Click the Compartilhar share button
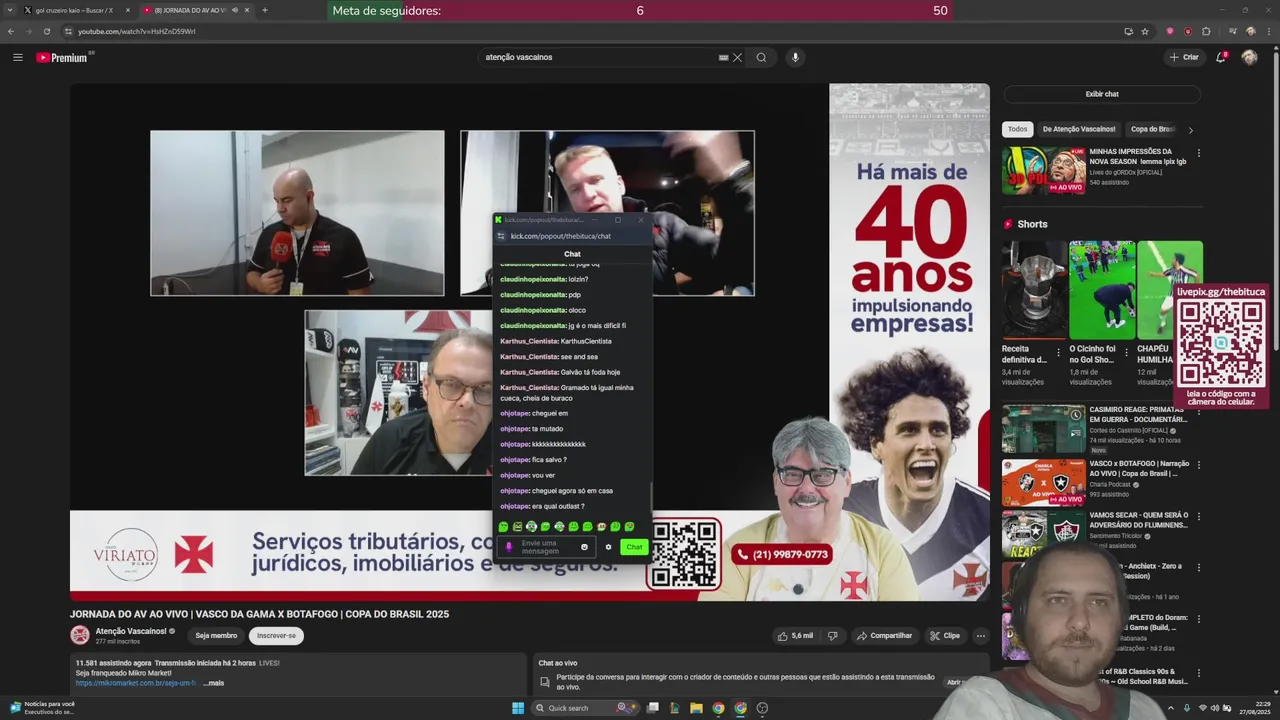Screen dimensions: 1280x720 [x=884, y=636]
